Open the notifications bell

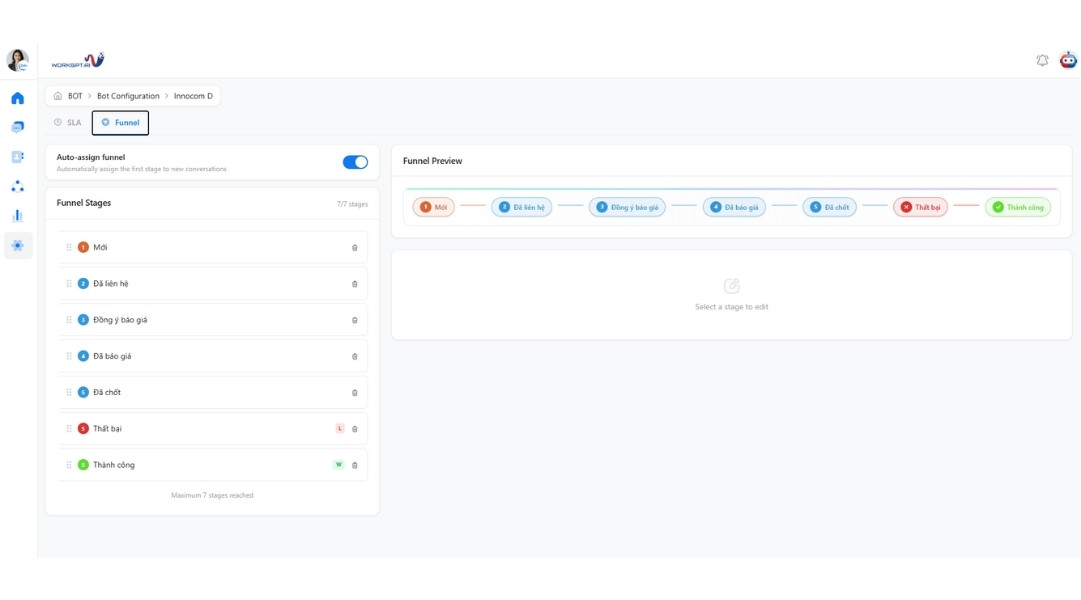point(1042,60)
